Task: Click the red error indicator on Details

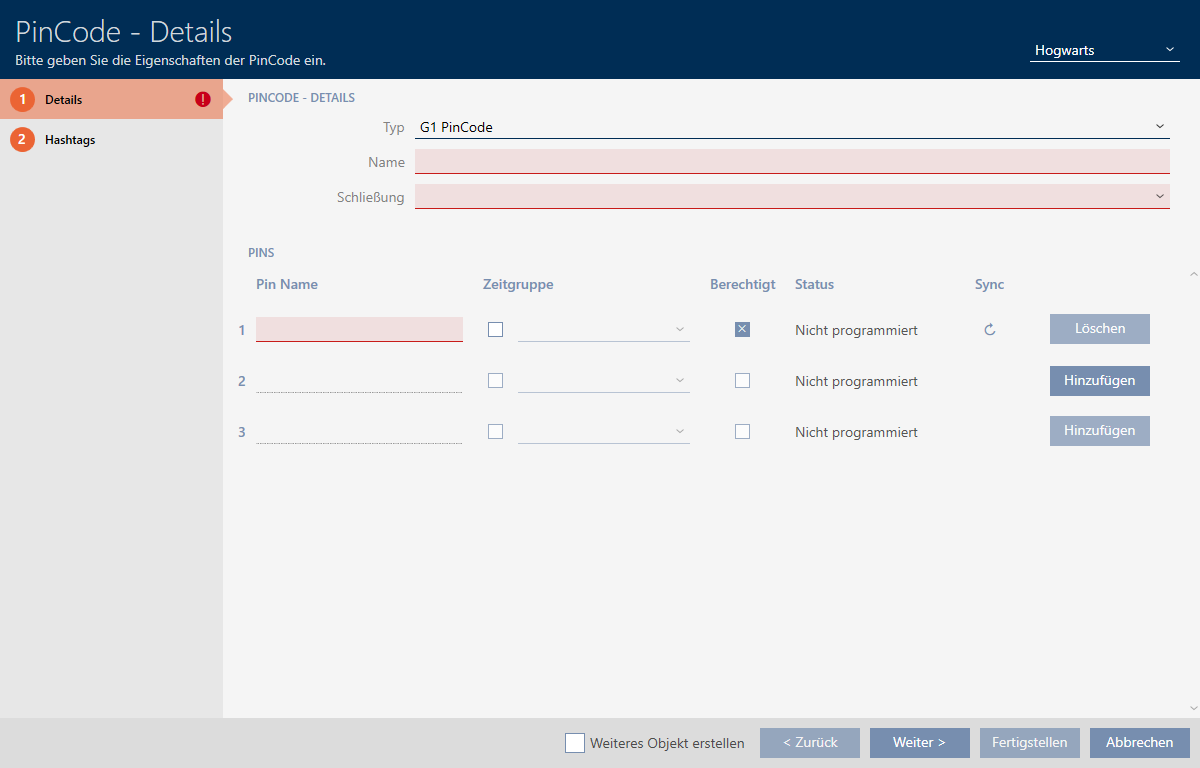Action: (203, 100)
